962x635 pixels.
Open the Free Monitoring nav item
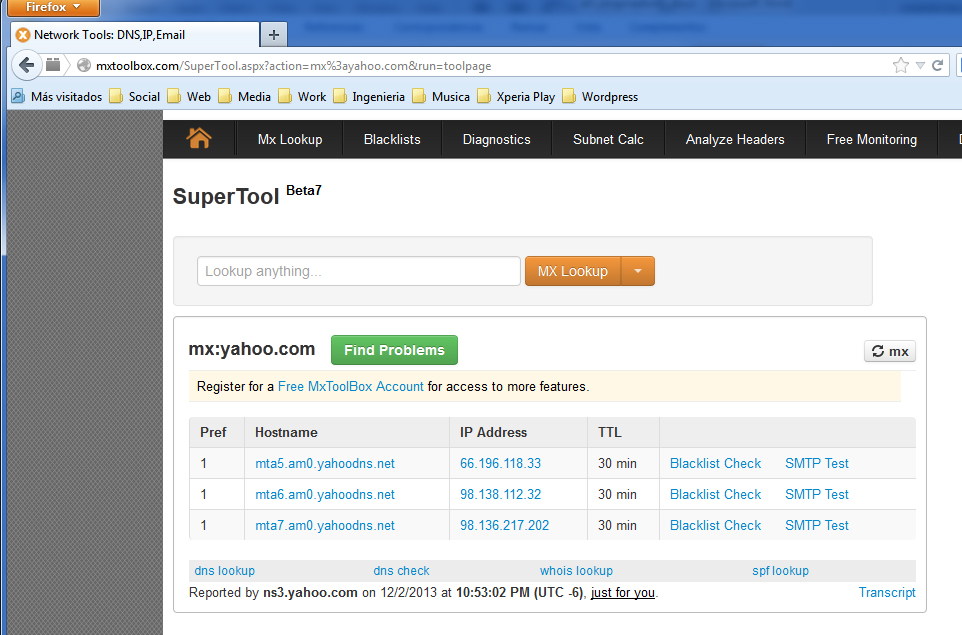pyautogui.click(x=872, y=139)
